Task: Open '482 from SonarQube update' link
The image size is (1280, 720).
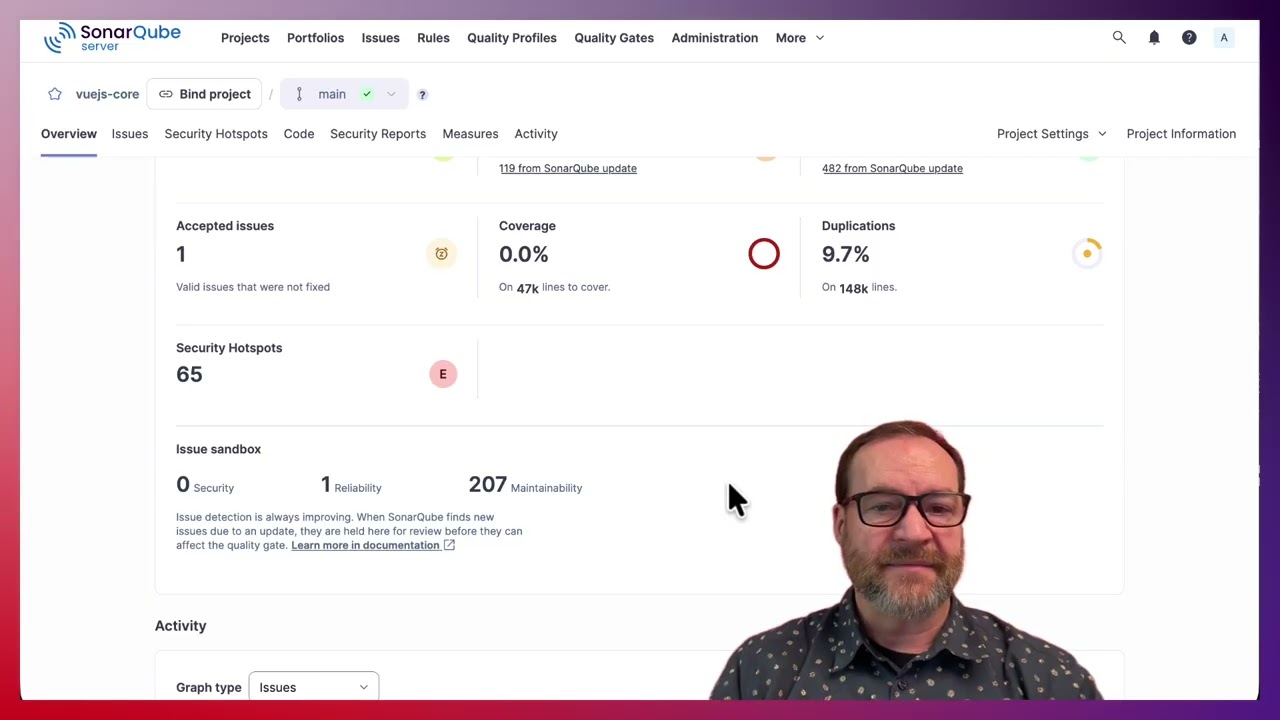Action: [x=892, y=168]
